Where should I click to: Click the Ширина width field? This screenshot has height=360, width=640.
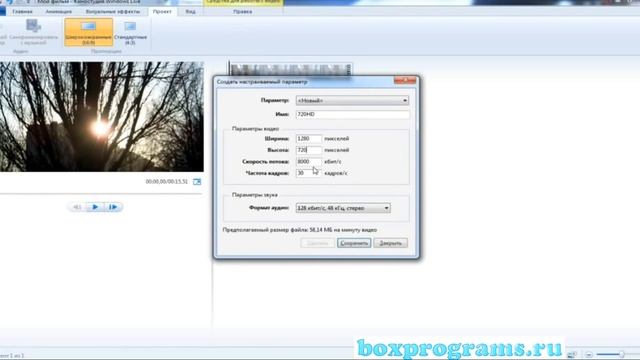pyautogui.click(x=309, y=139)
